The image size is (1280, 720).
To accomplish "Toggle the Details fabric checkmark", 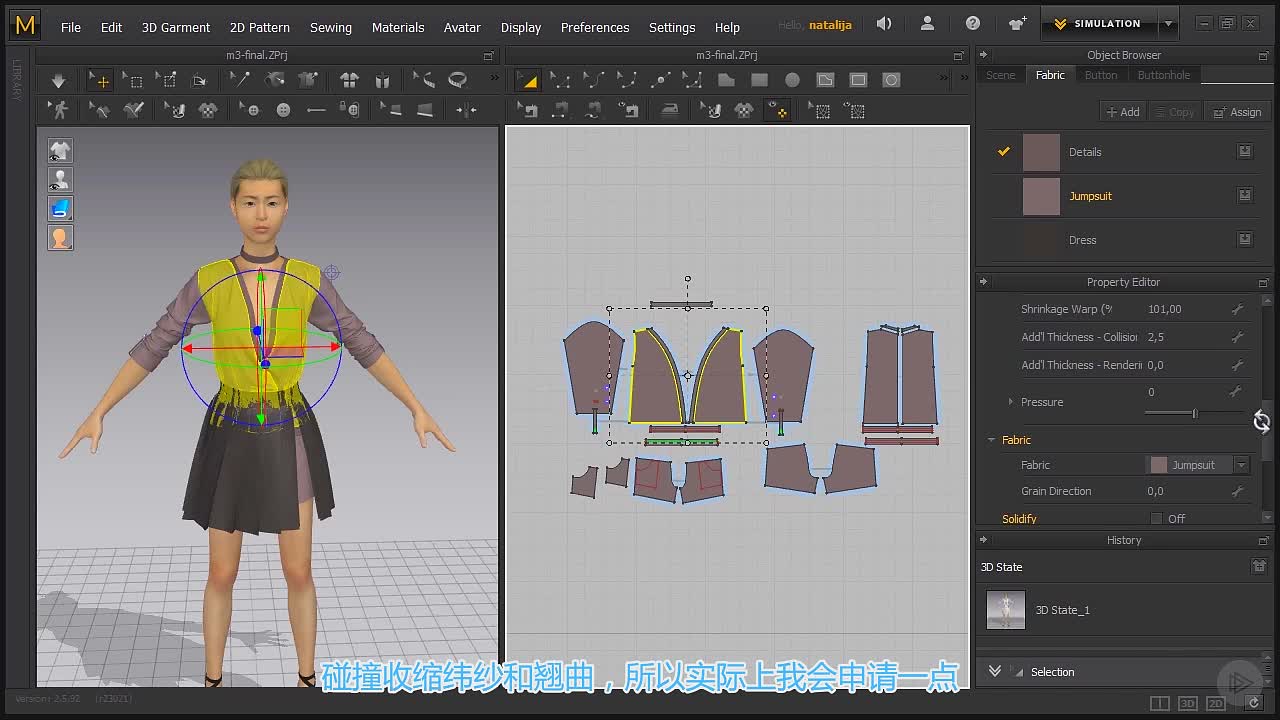I will coord(1004,152).
